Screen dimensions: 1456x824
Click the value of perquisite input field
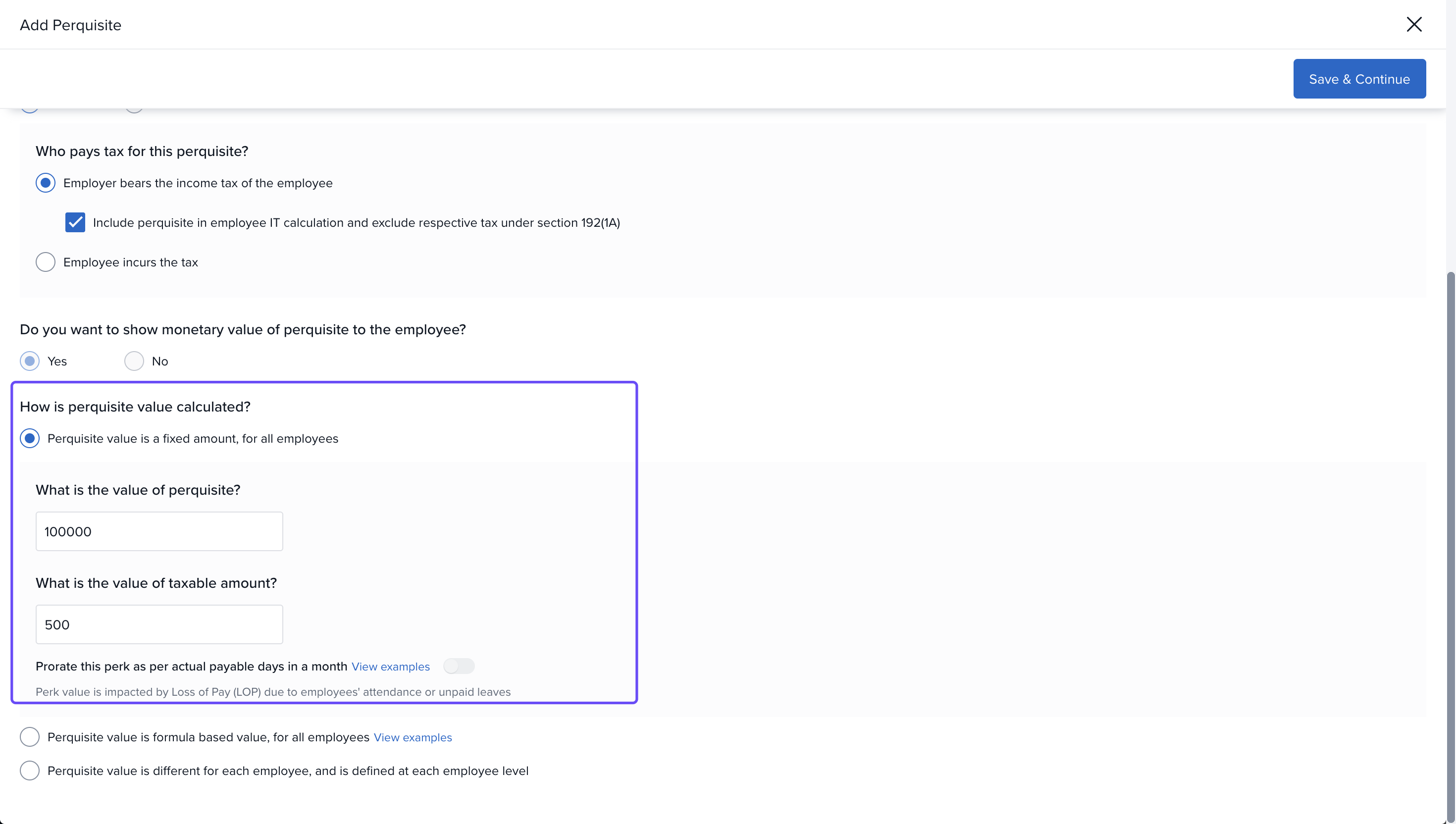click(159, 531)
